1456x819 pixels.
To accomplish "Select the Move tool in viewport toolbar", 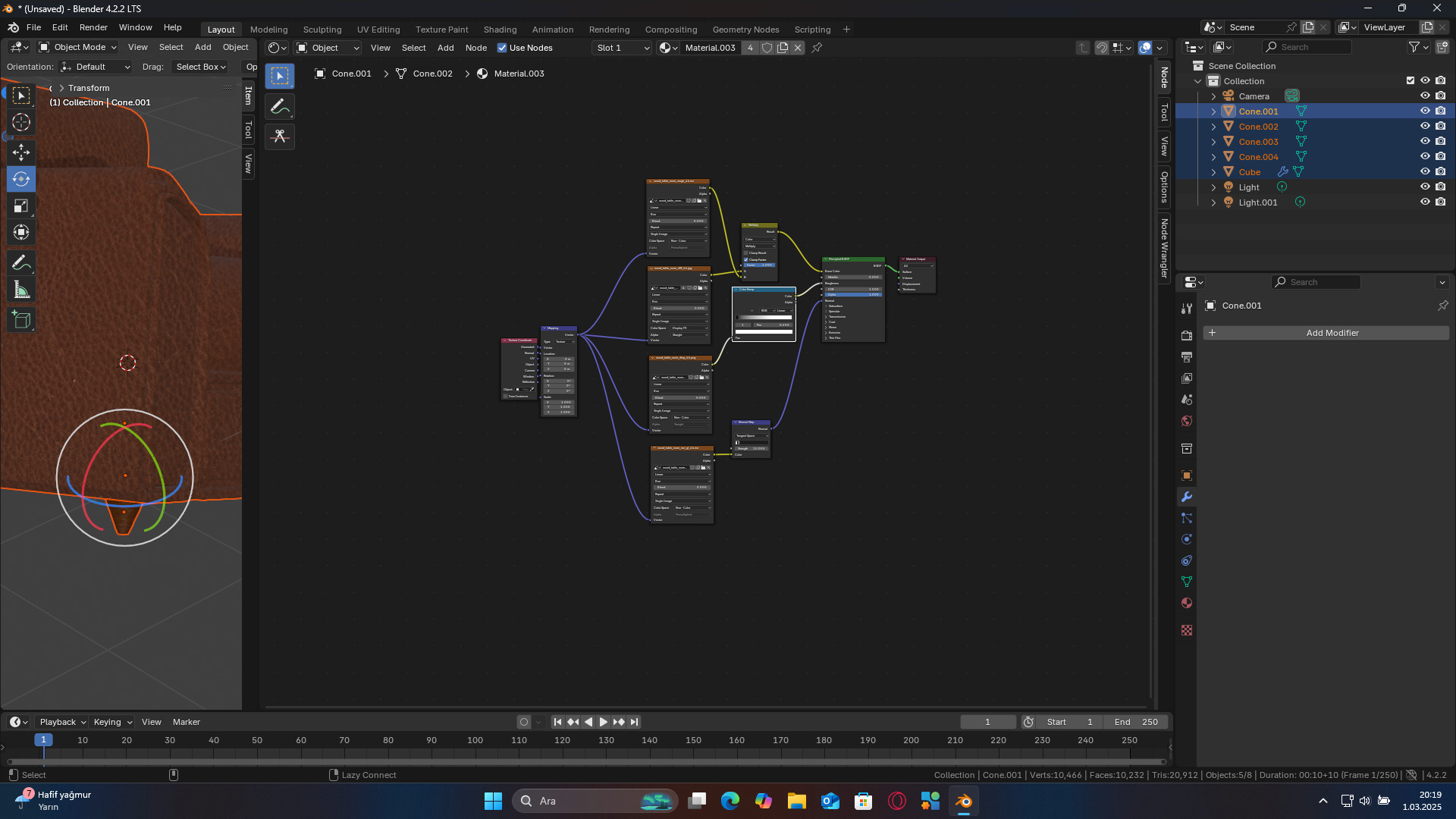I will point(21,152).
